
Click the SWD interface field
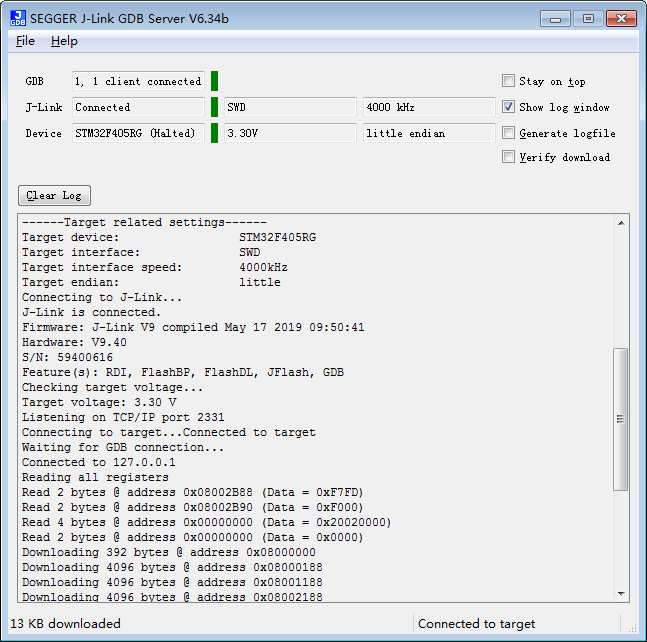point(290,107)
